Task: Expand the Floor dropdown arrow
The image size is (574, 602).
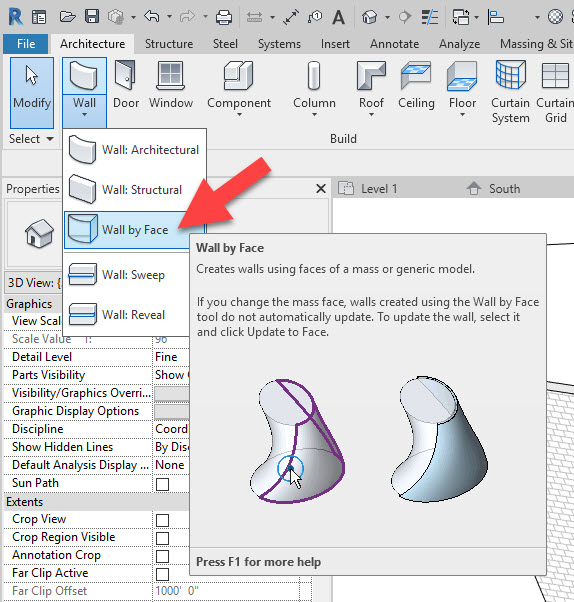Action: pos(462,114)
